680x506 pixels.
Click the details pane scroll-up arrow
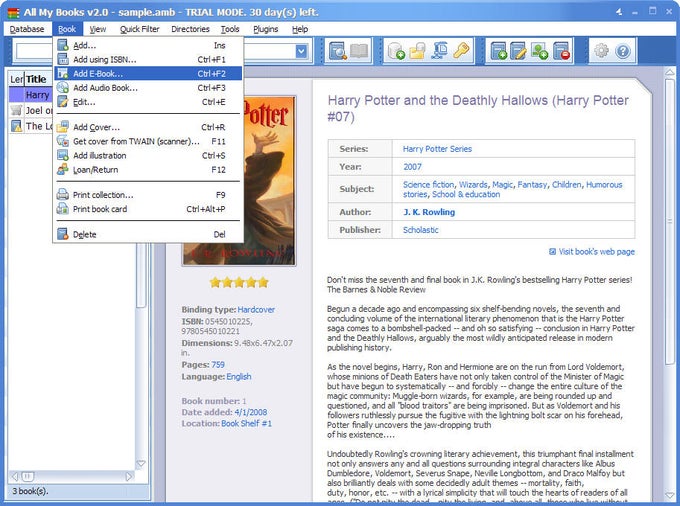pos(670,72)
